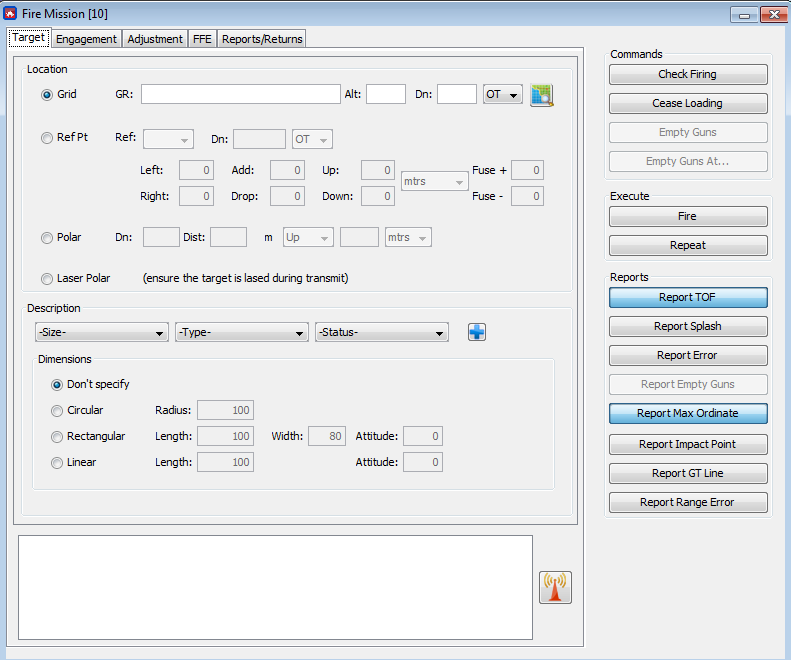Open the map grid picker icon
Image resolution: width=791 pixels, height=660 pixels.
pos(542,95)
